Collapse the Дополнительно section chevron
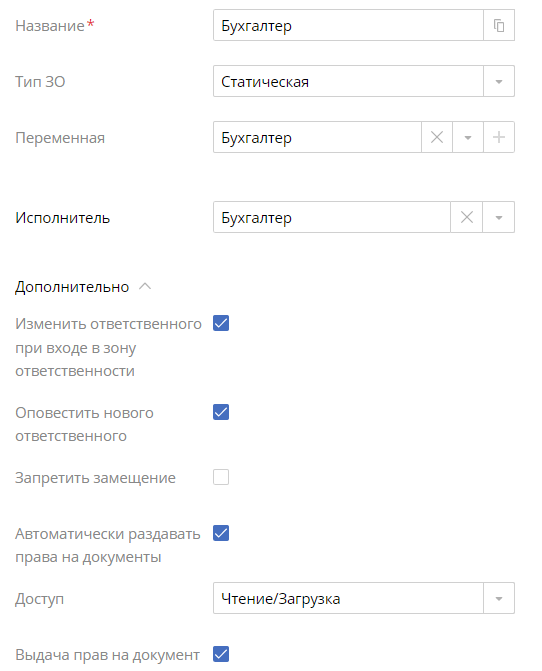Viewport: 542px width, 671px height. click(145, 286)
